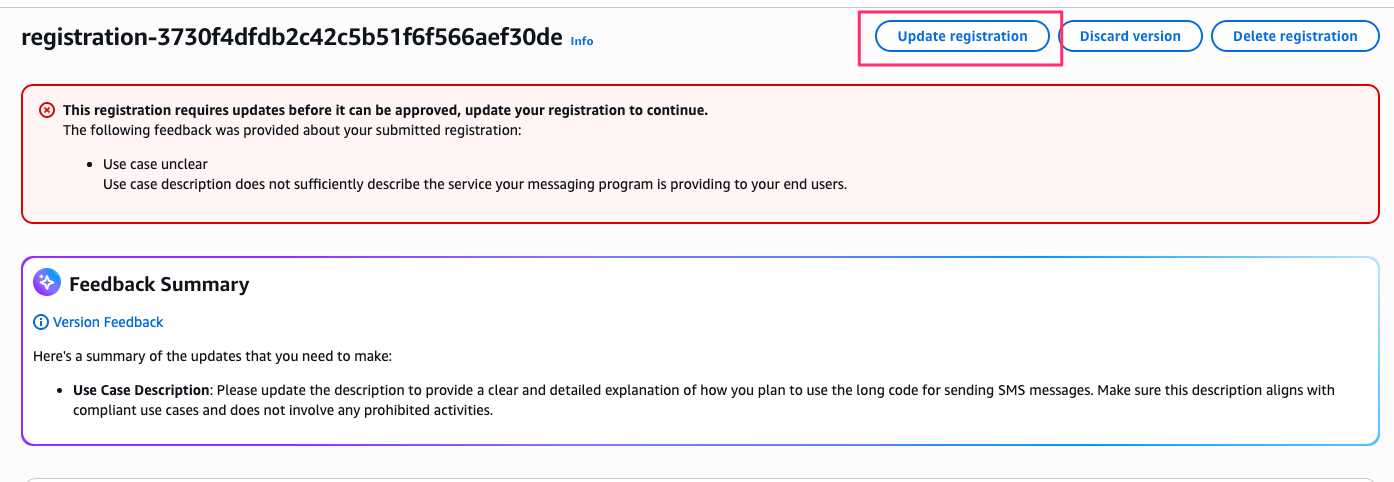Click the "does not sufficiently describe" alert sentence

coord(475,184)
